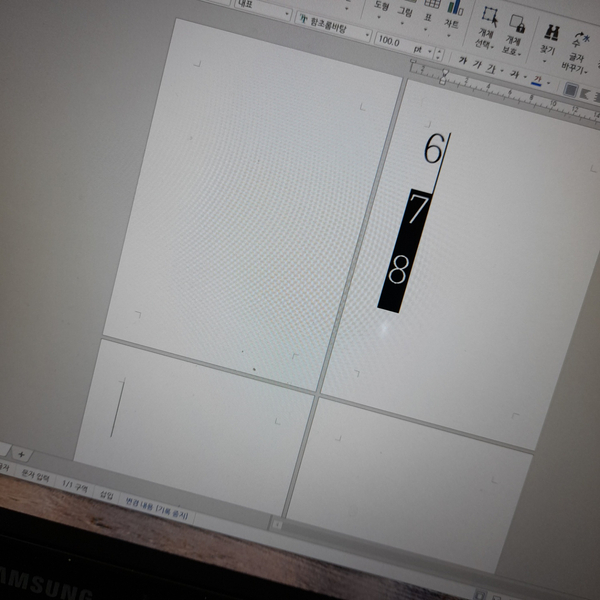The height and width of the screenshot is (600, 600).
Task: Click the 개체 보호 object protect icon
Action: click(x=517, y=24)
